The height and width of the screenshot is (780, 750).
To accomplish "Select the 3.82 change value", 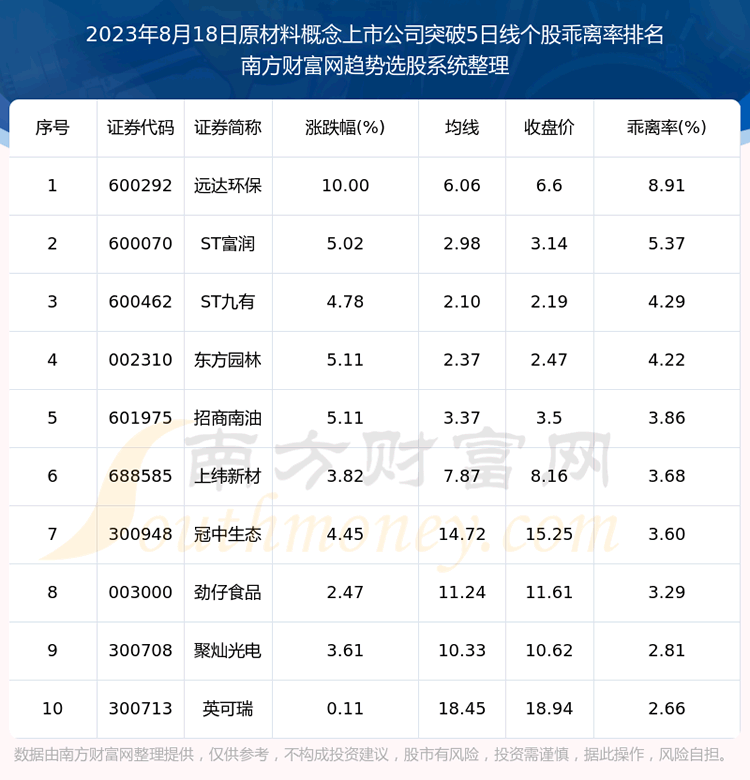I will tap(345, 476).
